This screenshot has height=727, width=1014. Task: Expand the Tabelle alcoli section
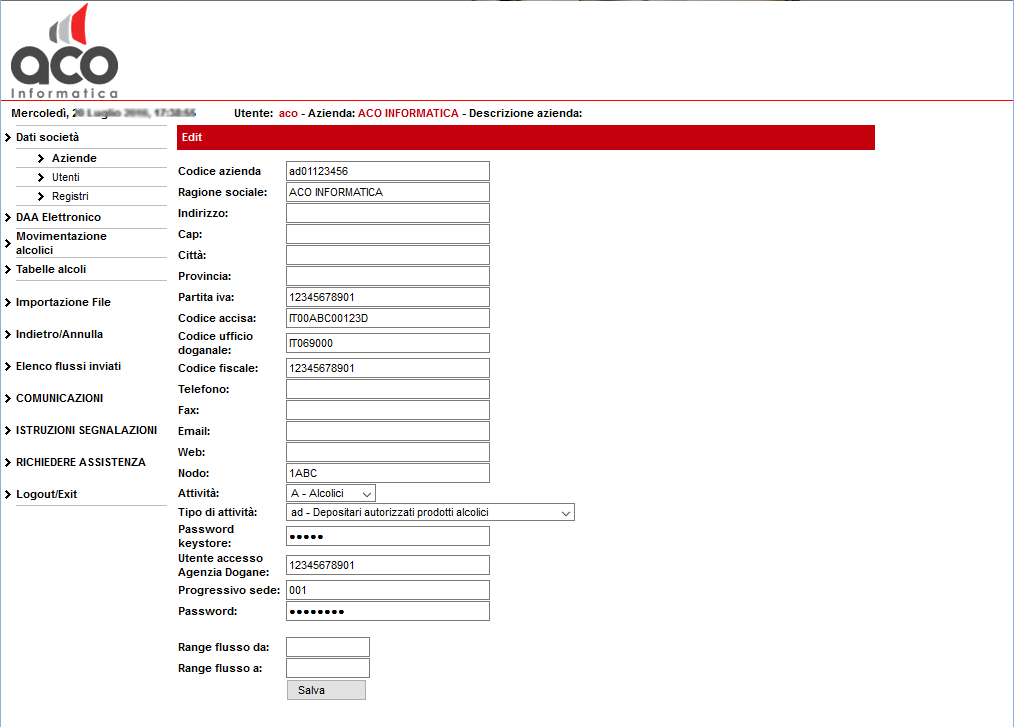(x=51, y=270)
